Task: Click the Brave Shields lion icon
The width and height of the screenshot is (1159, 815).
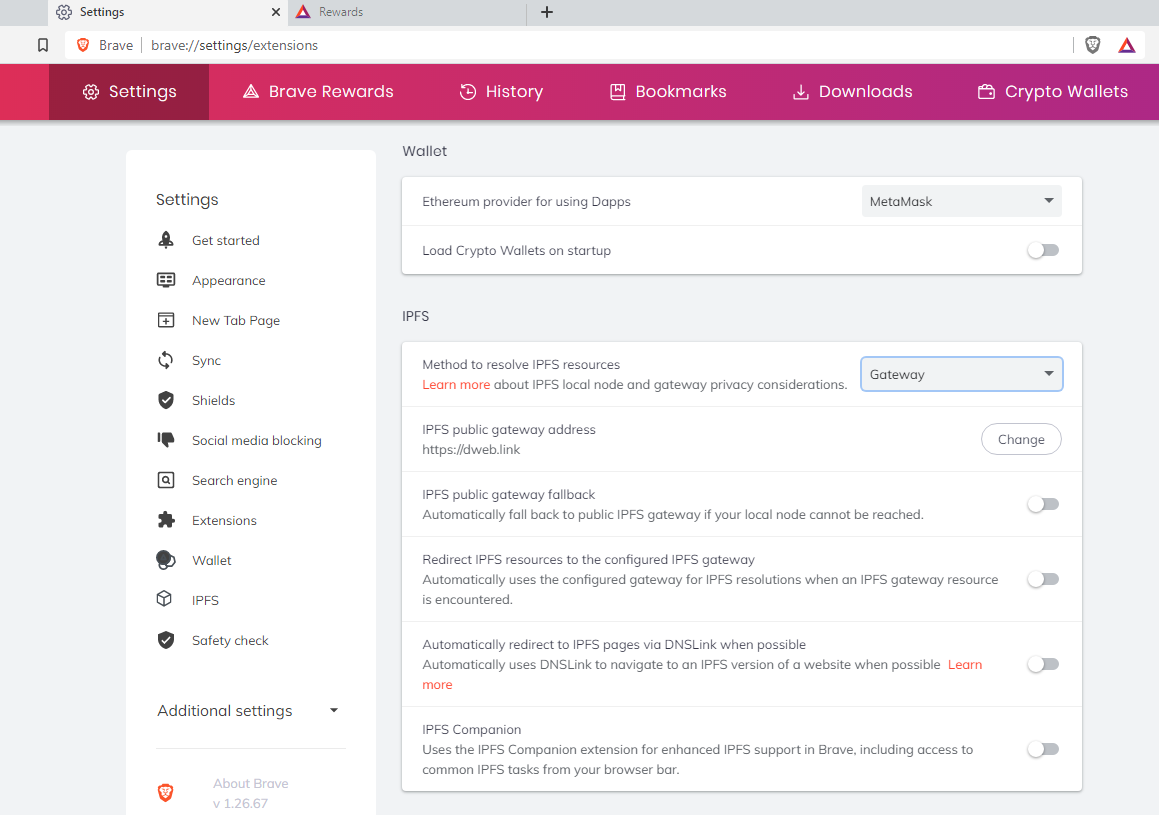Action: (1092, 45)
